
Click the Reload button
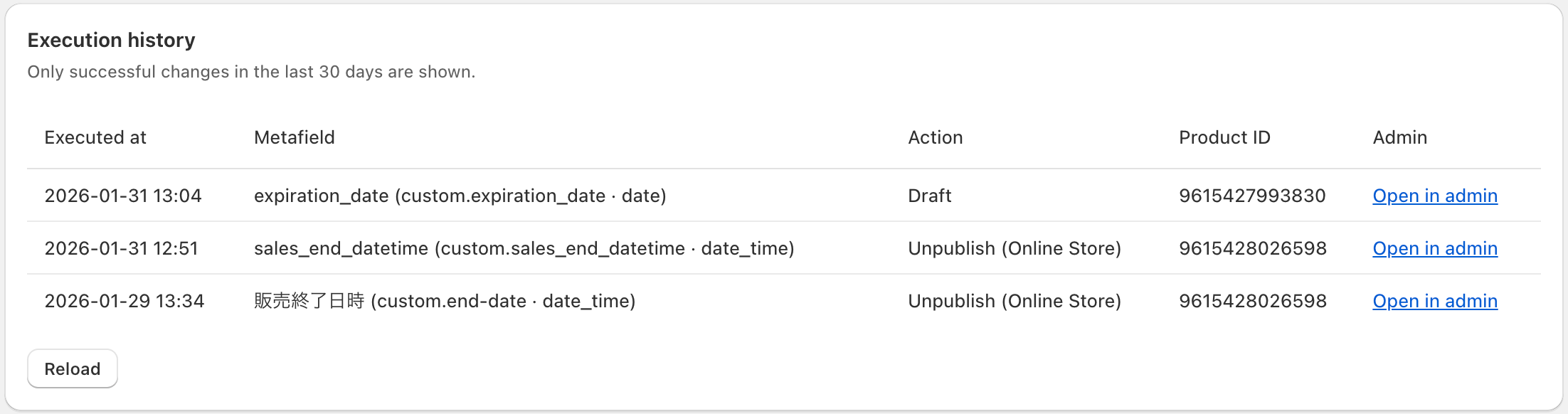73,368
